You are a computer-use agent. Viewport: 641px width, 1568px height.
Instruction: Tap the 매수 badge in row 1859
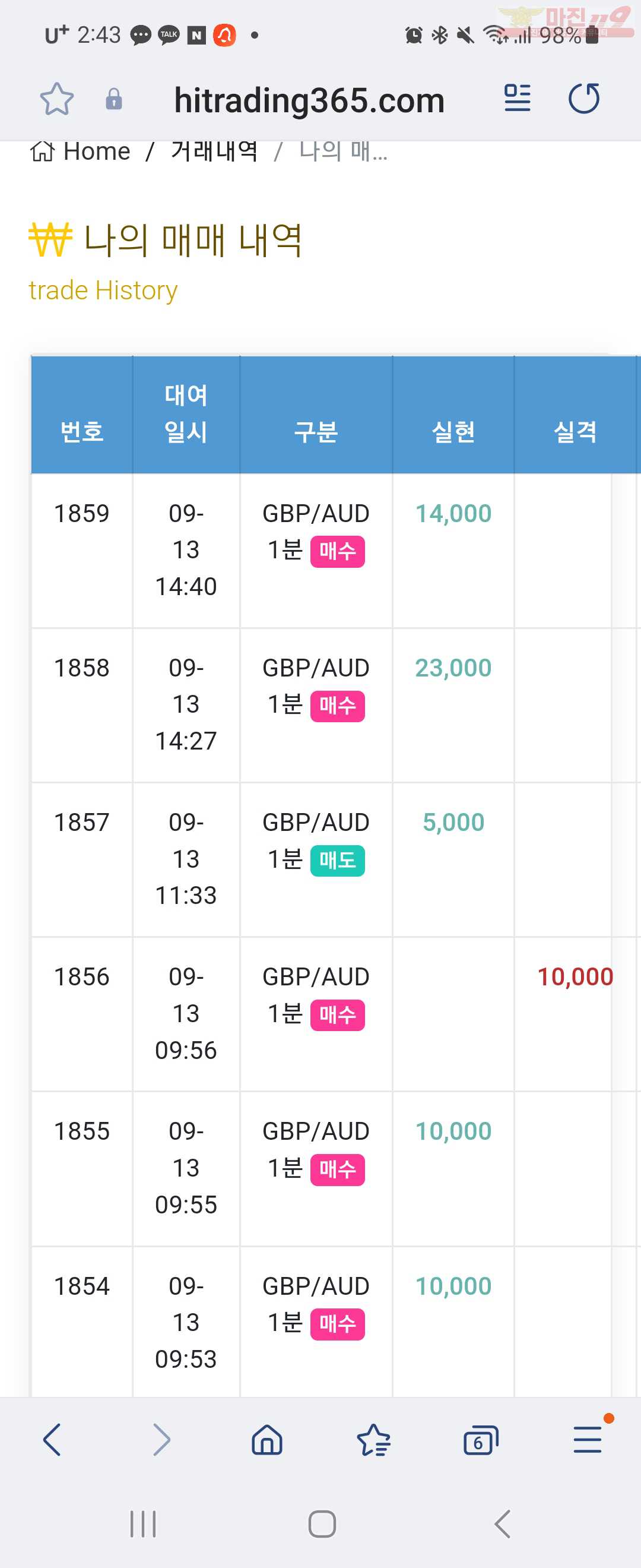[338, 552]
